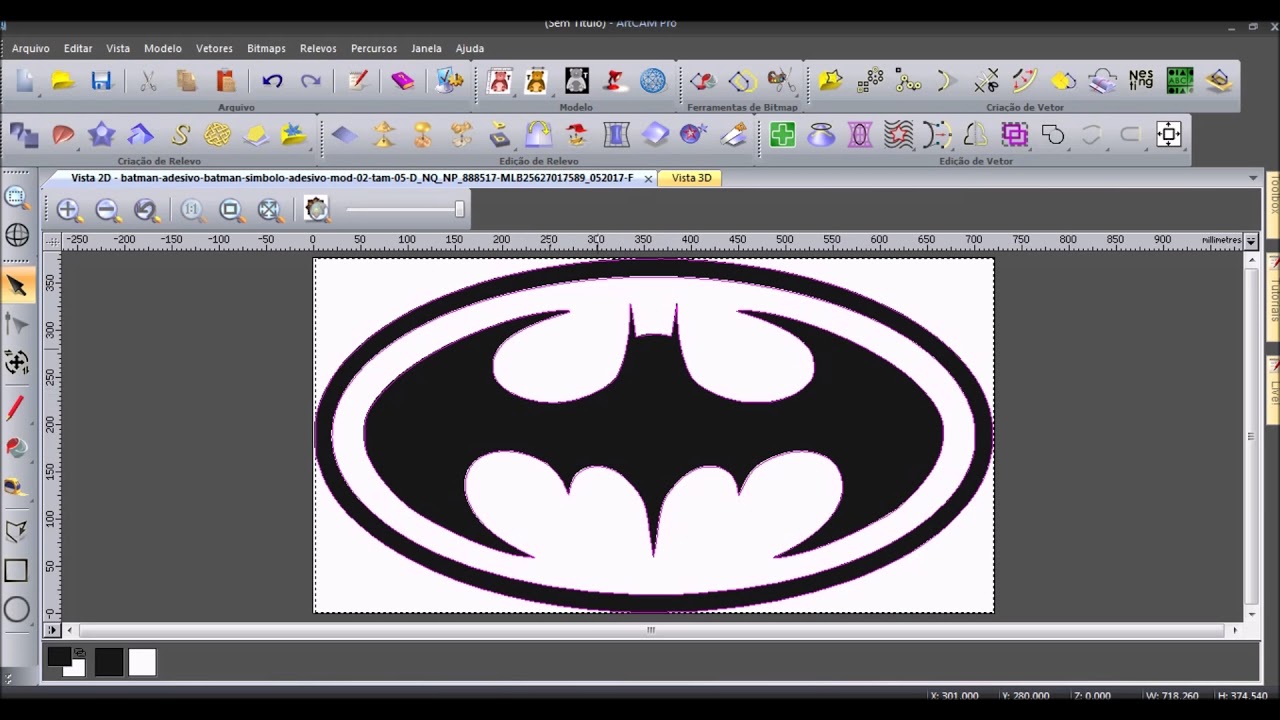Open the Percursos menu
Image resolution: width=1280 pixels, height=720 pixels.
tap(374, 48)
